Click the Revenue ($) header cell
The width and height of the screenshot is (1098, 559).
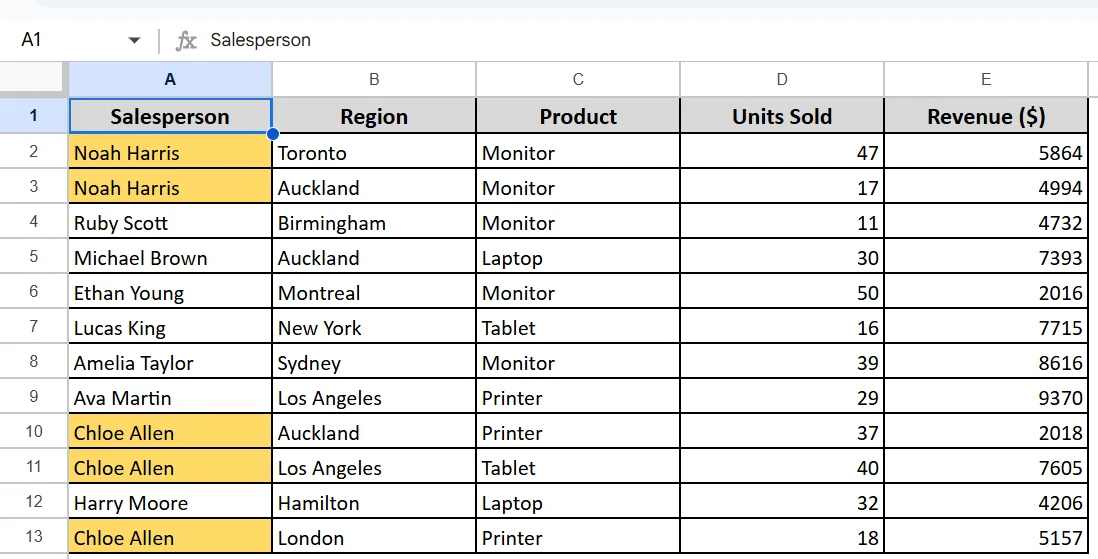[x=986, y=116]
